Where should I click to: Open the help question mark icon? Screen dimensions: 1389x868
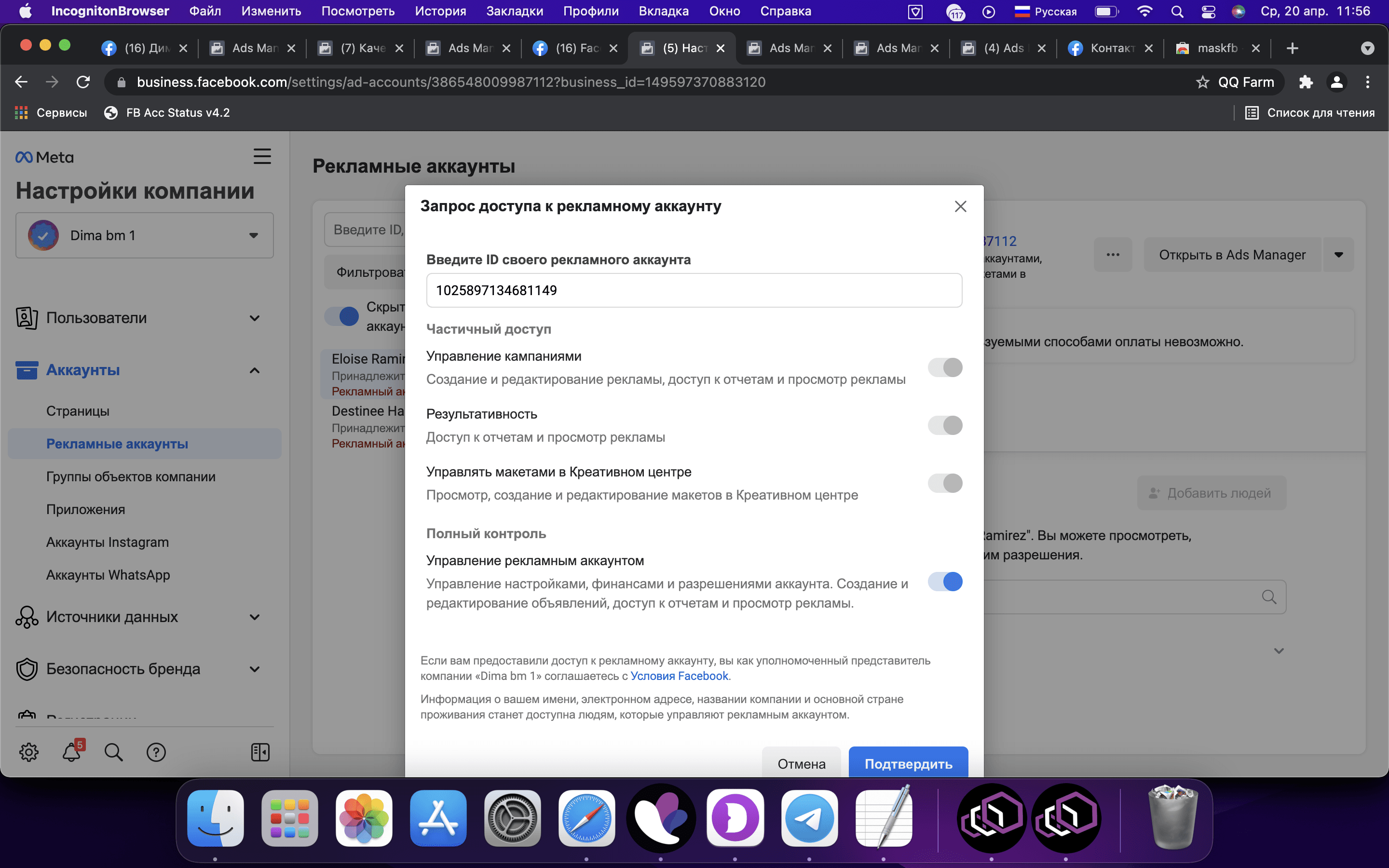click(x=156, y=752)
